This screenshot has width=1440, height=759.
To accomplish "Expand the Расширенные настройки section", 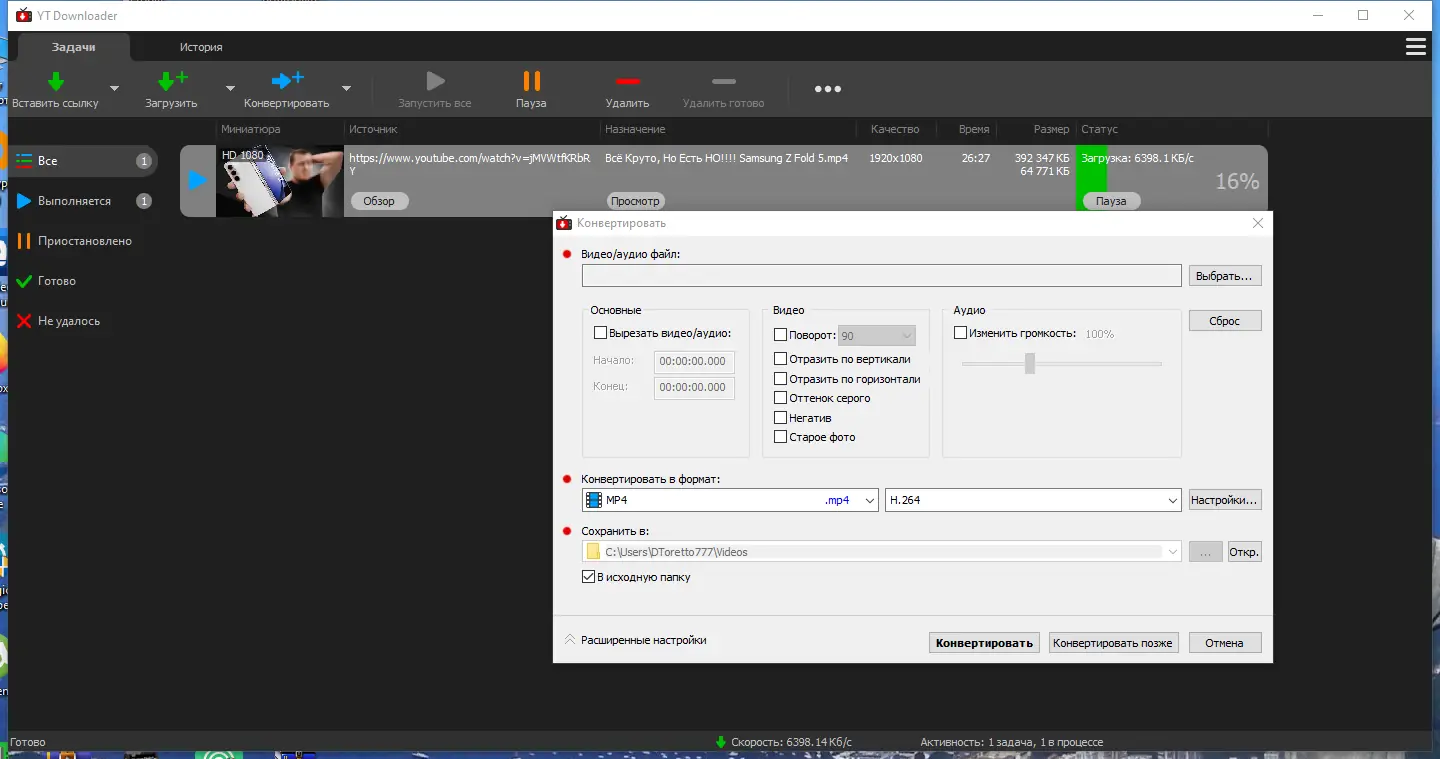I will click(x=636, y=640).
